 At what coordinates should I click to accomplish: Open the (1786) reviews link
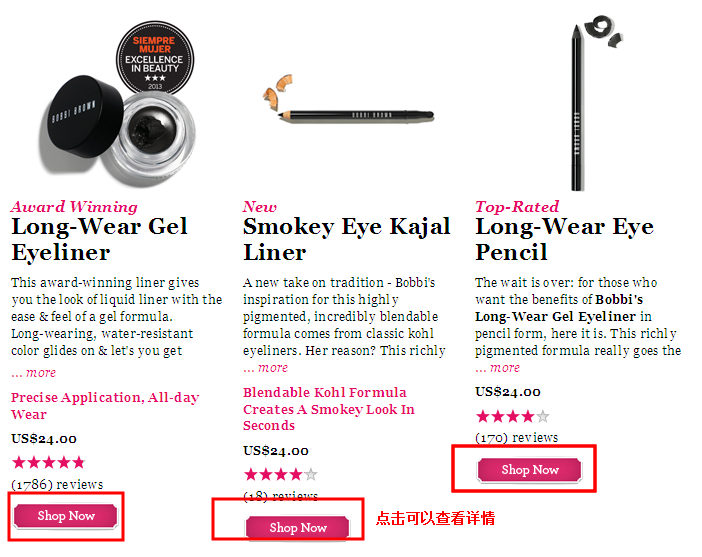57,484
